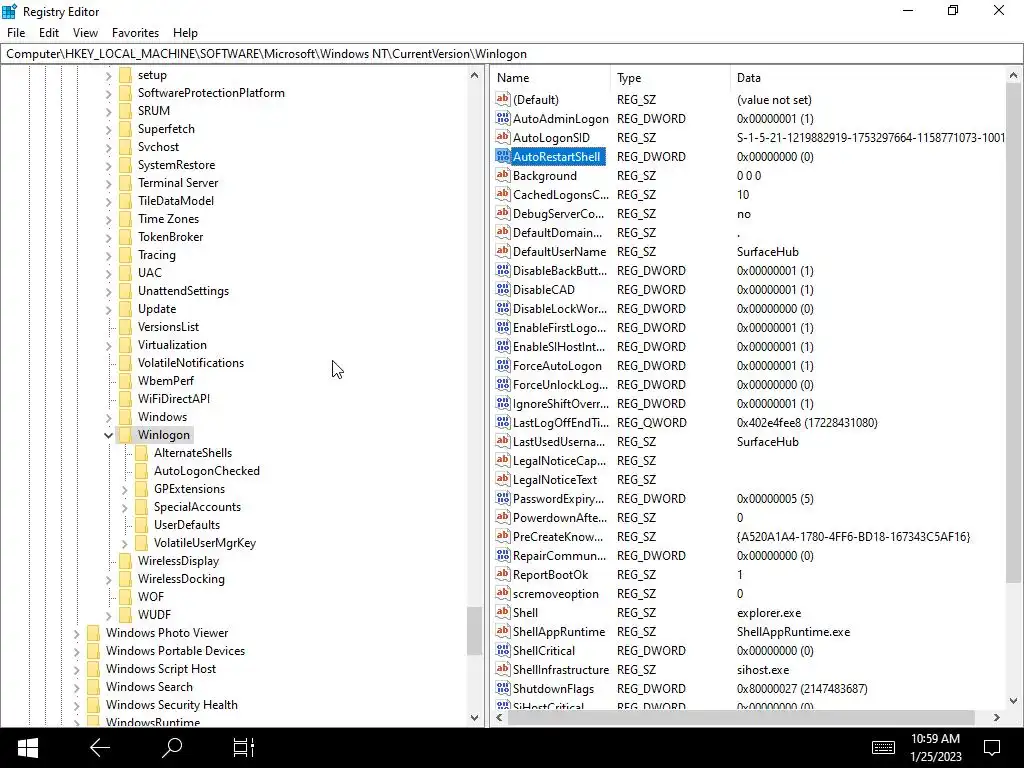Screen dimensions: 1024x768
Task: Expand the SoftwareProtectionPlatform key
Action: point(108,93)
